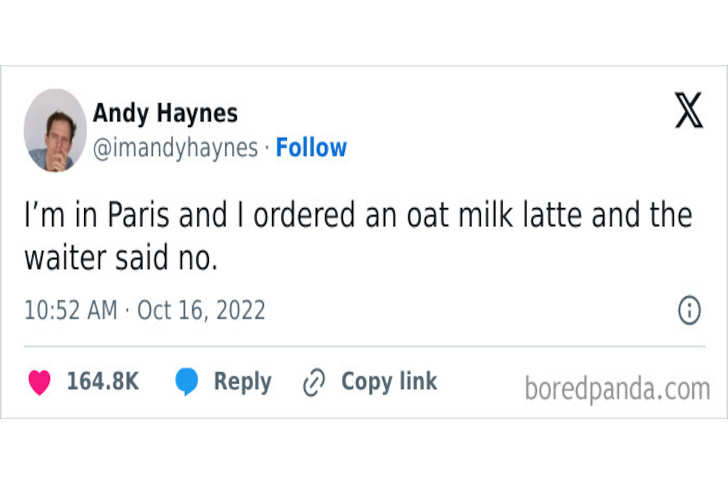Open Andy Haynes profile picture
Viewport: 728px width, 485px height.
(55, 130)
